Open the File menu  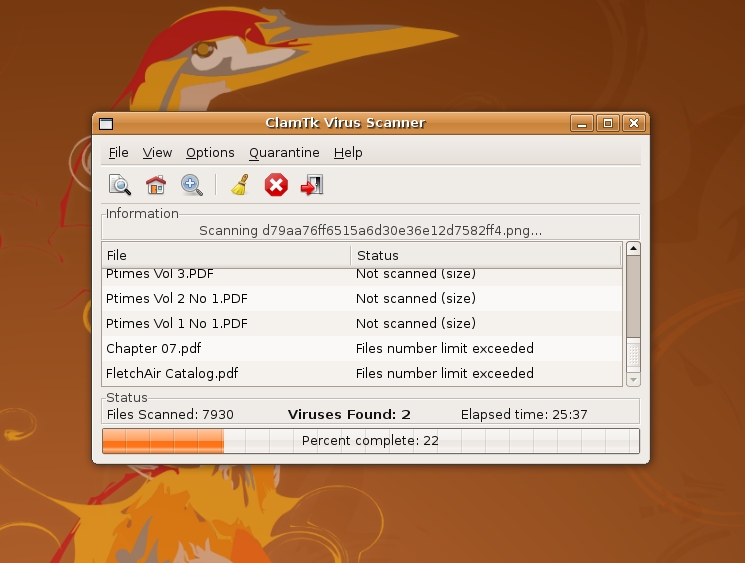(x=118, y=153)
